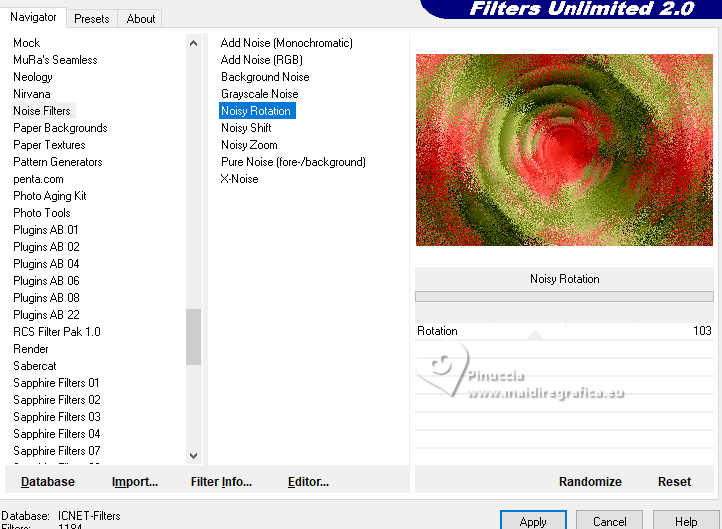Select Plugins AB 04 category
Viewport: 722px width, 529px height.
46,264
